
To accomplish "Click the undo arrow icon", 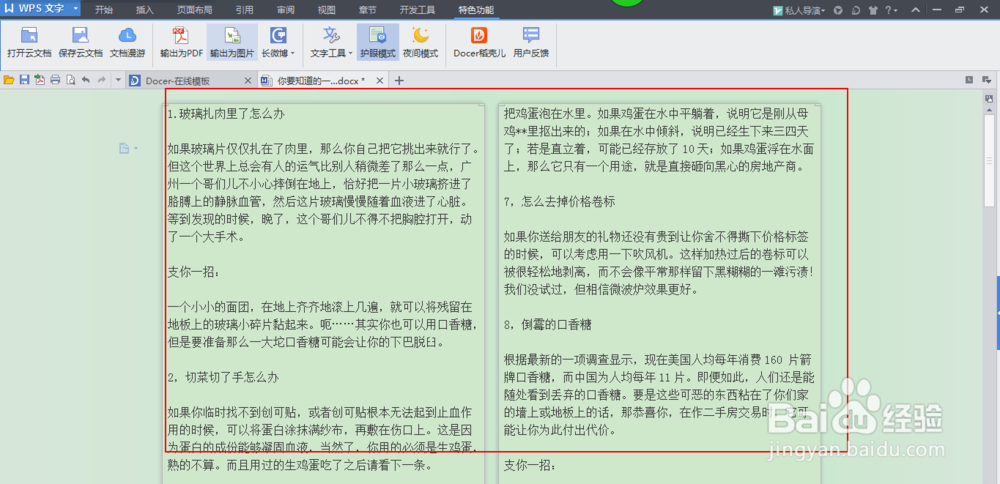I will 85,80.
